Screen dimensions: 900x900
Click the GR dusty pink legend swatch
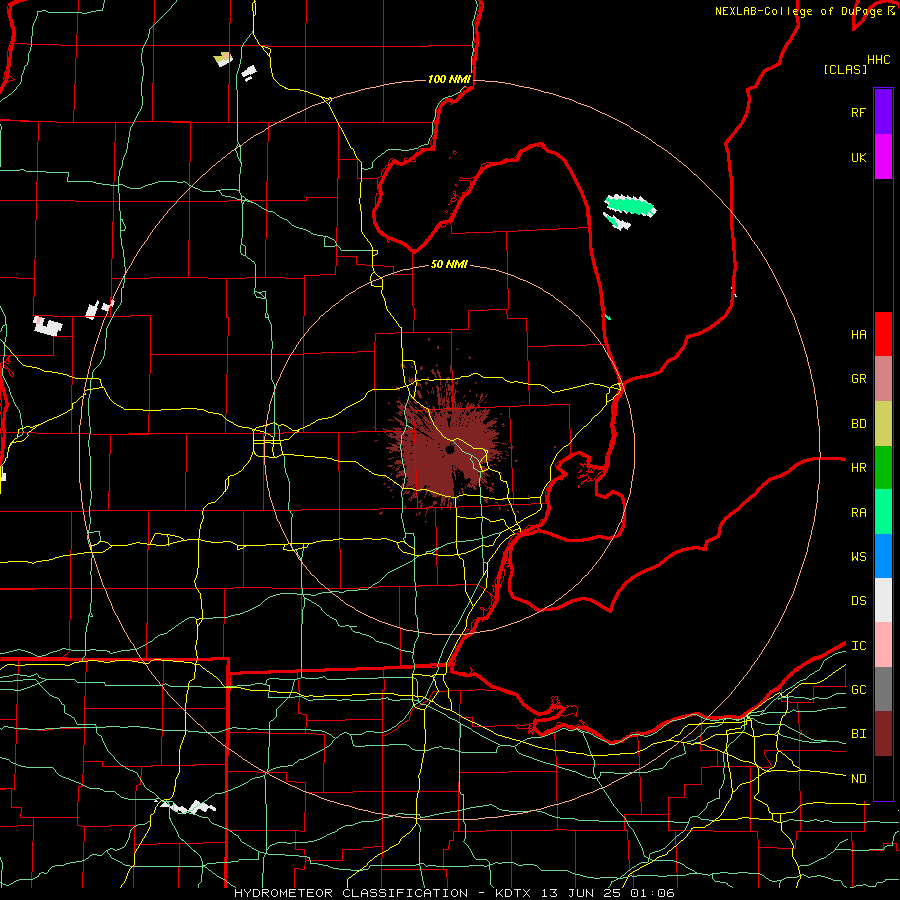pyautogui.click(x=883, y=379)
